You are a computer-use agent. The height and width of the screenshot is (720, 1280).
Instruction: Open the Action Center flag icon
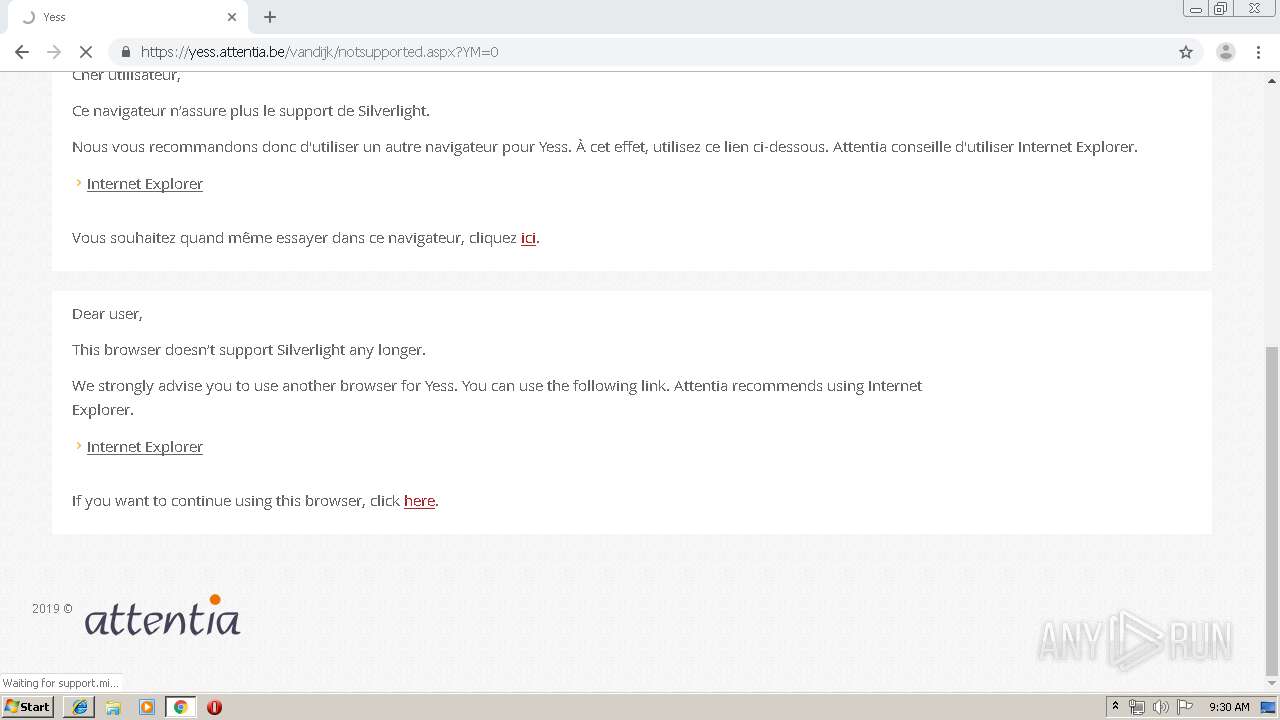point(1185,707)
